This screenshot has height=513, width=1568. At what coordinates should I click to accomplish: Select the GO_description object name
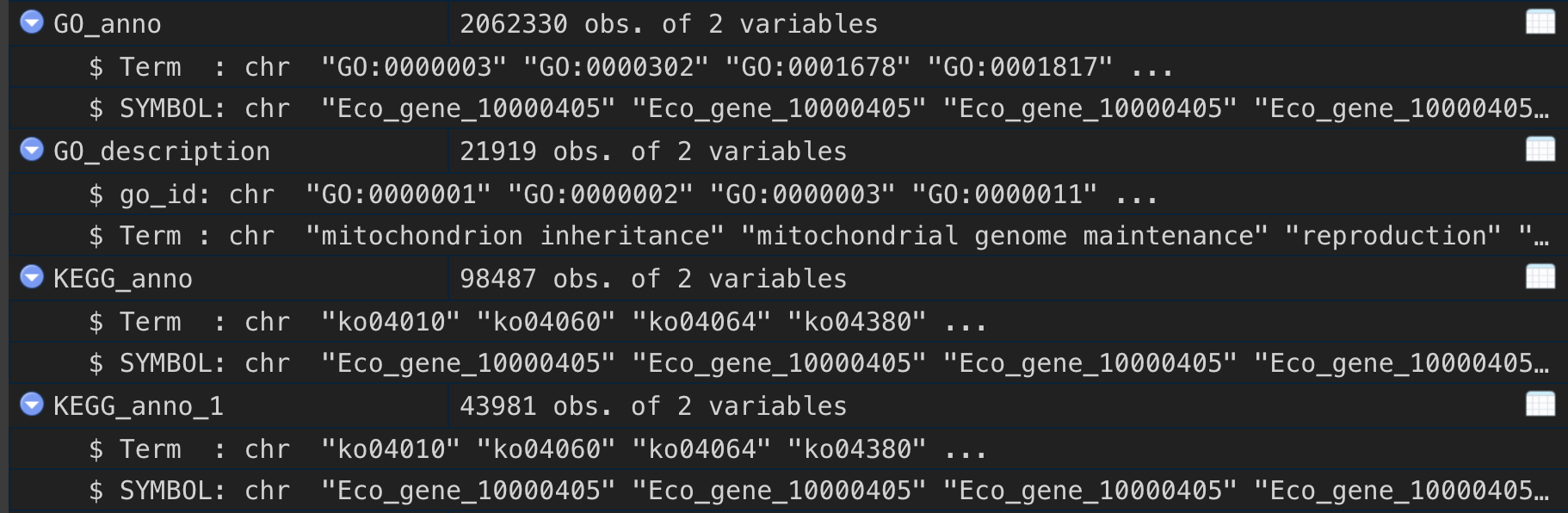click(162, 151)
